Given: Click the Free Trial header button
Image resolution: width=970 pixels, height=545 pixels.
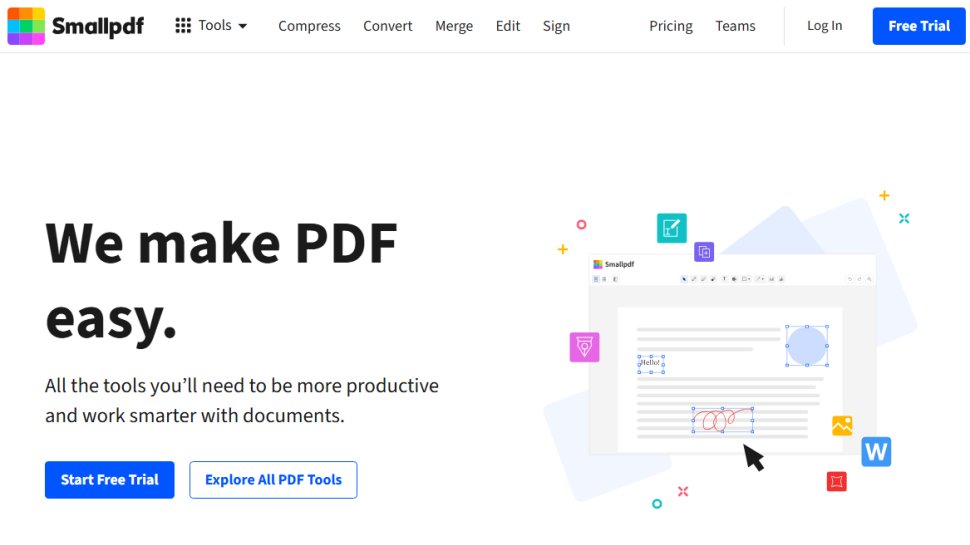Looking at the screenshot, I should click(919, 26).
